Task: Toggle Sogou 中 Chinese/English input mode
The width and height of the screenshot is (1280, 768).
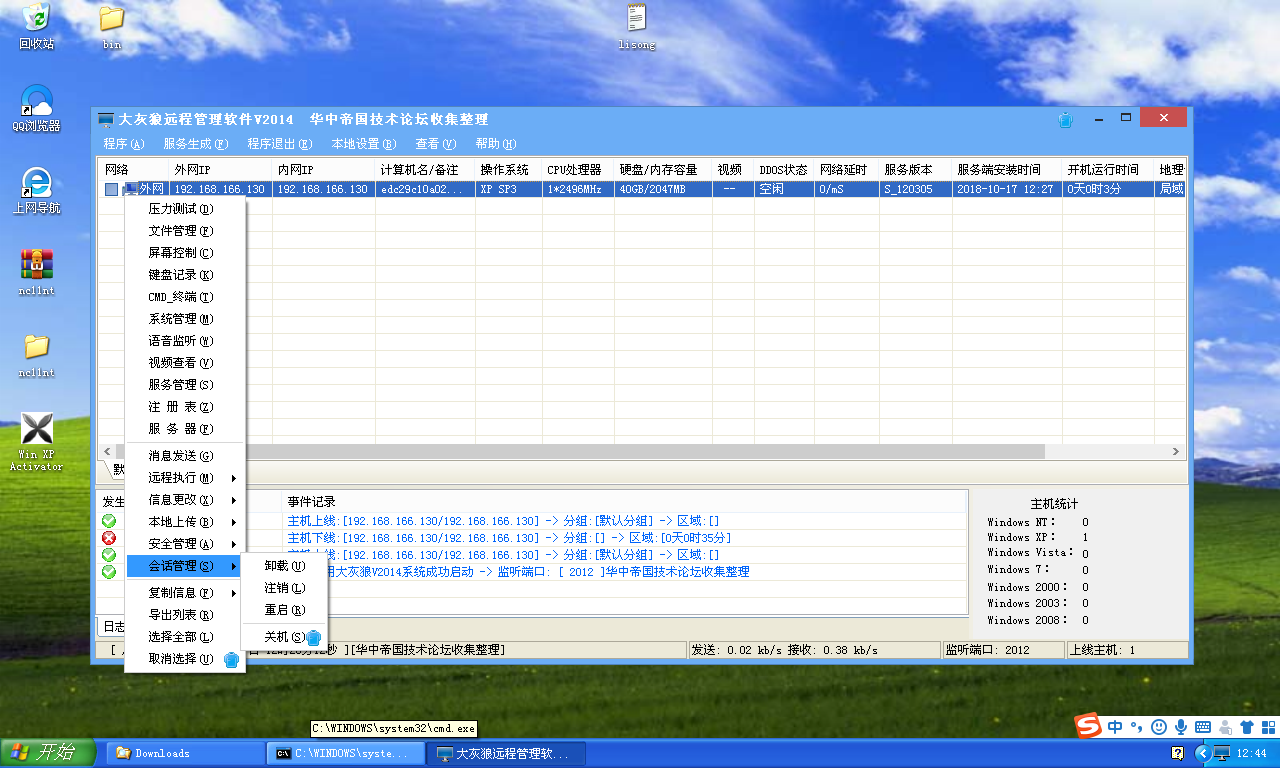Action: [x=1115, y=727]
